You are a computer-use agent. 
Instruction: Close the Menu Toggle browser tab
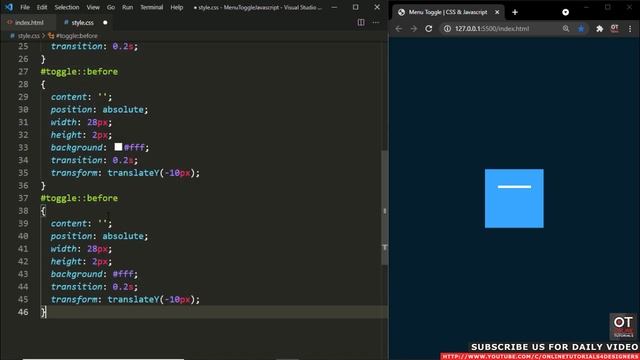tap(497, 12)
